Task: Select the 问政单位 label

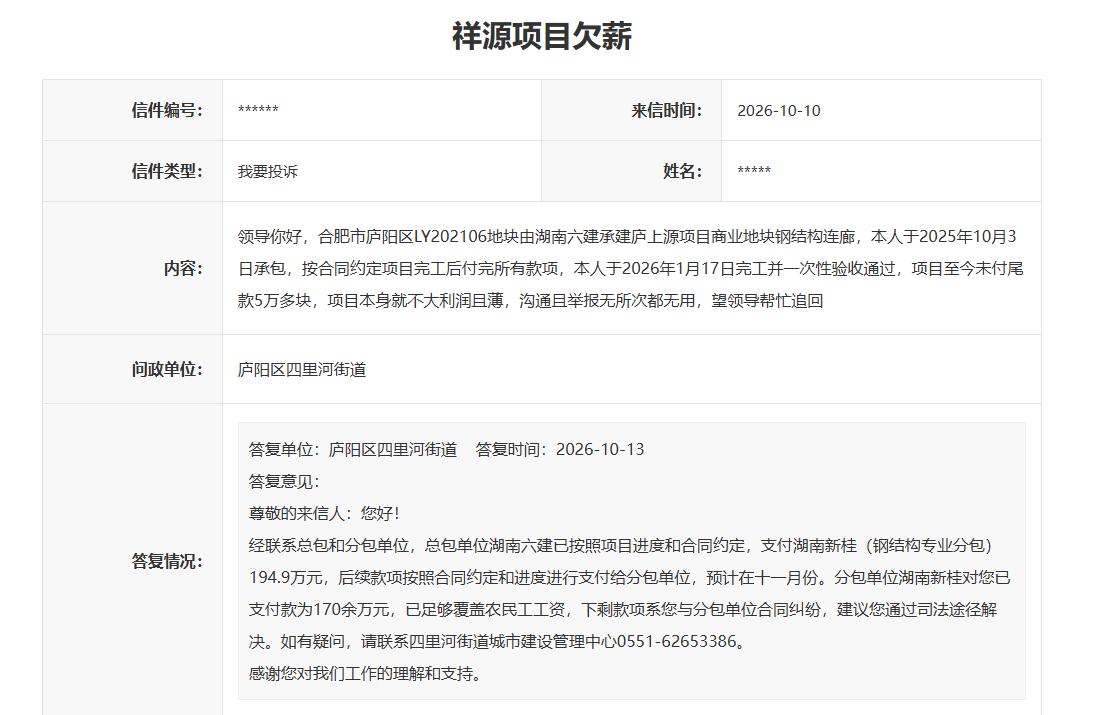Action: [167, 369]
